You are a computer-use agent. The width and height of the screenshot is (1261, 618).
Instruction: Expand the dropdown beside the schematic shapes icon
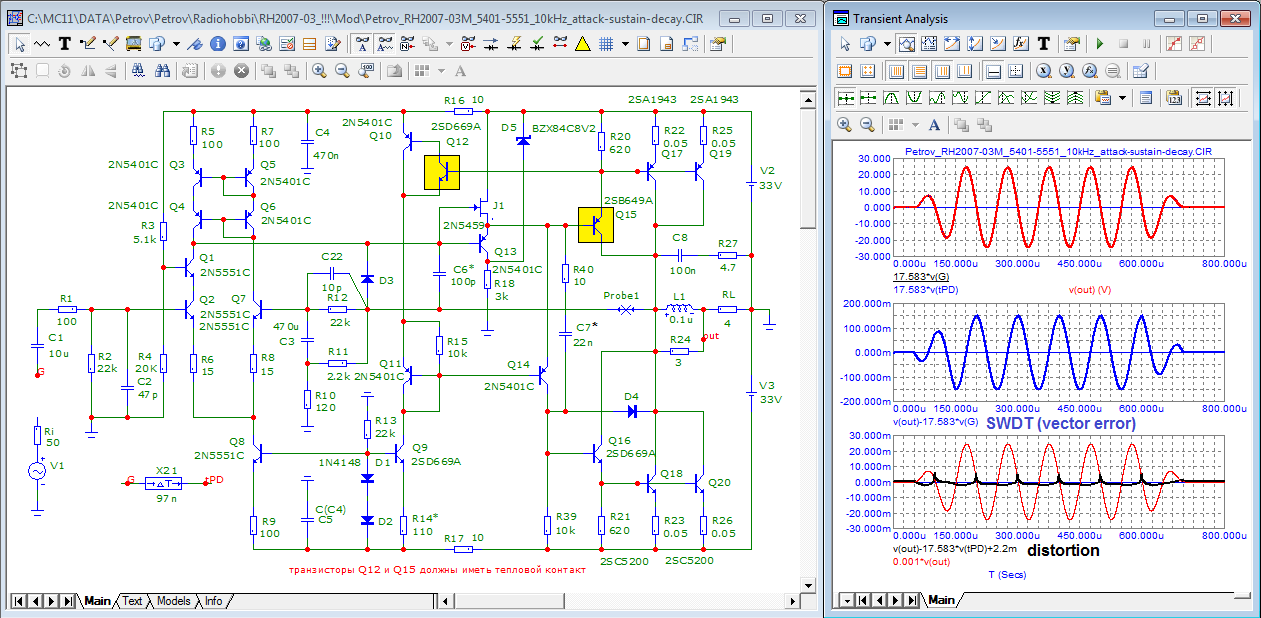pos(176,44)
